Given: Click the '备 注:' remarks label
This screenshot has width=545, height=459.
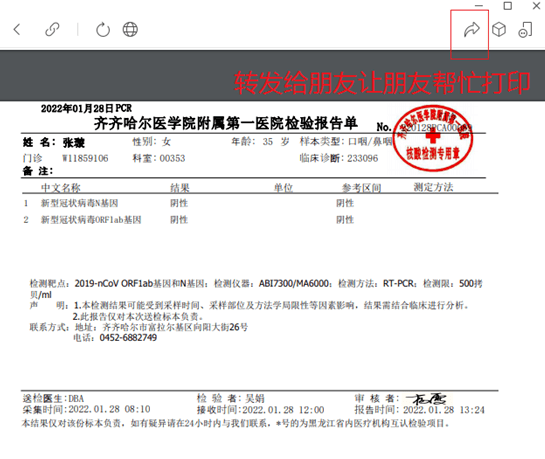Looking at the screenshot, I should pyautogui.click(x=38, y=171).
